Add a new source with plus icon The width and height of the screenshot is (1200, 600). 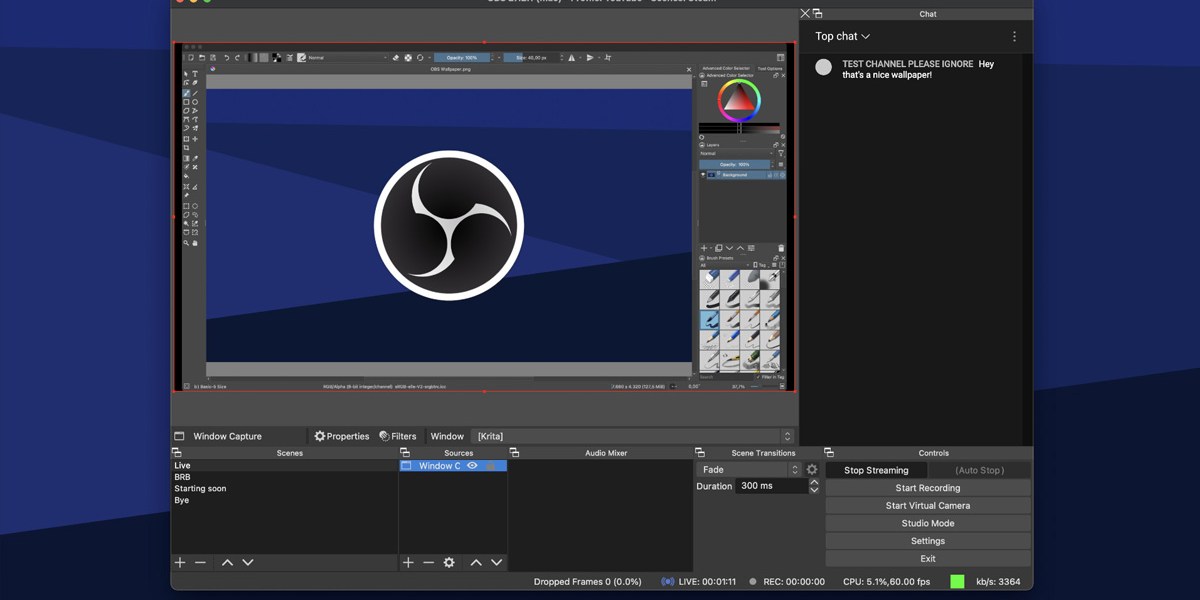(408, 563)
